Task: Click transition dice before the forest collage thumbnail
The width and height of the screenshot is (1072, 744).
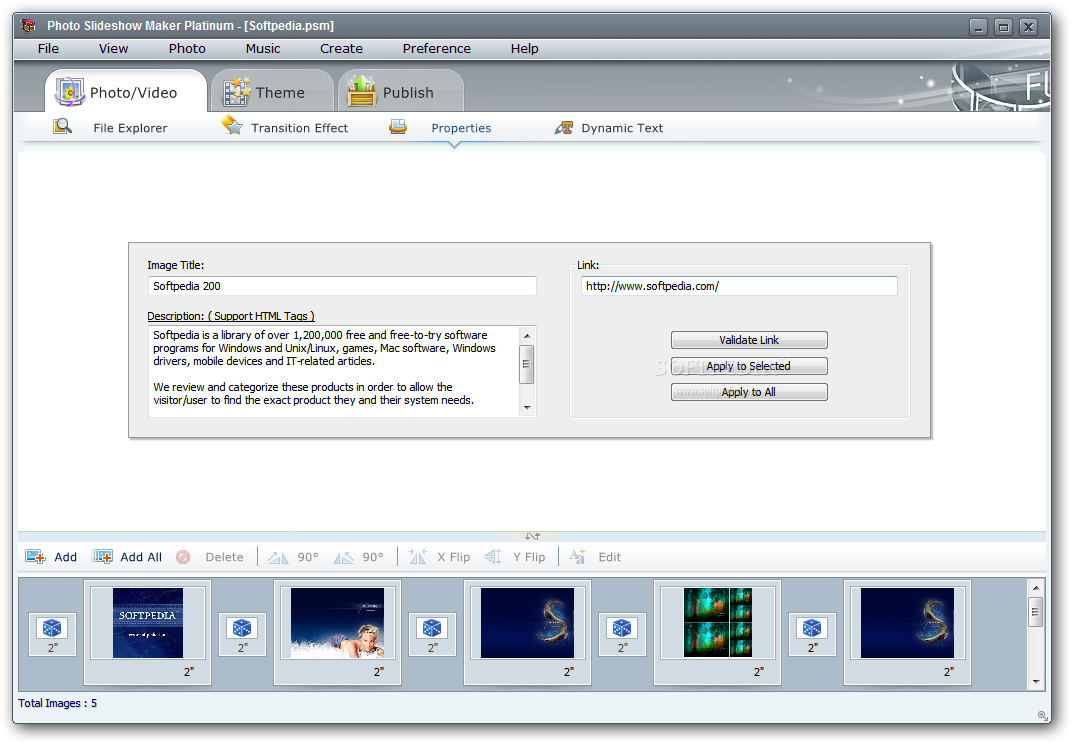Action: (x=622, y=628)
